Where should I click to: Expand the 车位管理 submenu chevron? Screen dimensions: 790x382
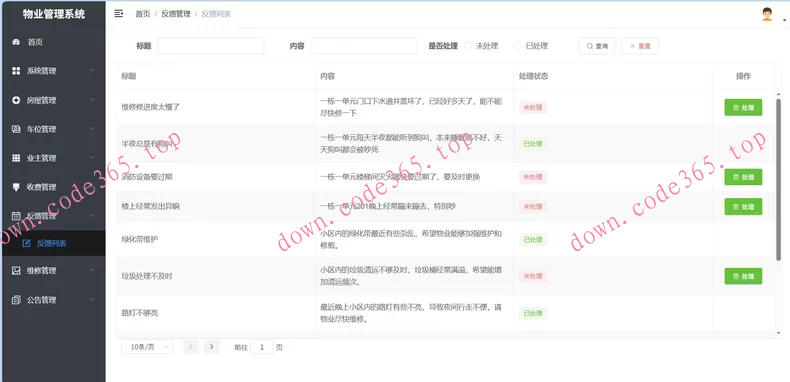pos(92,129)
